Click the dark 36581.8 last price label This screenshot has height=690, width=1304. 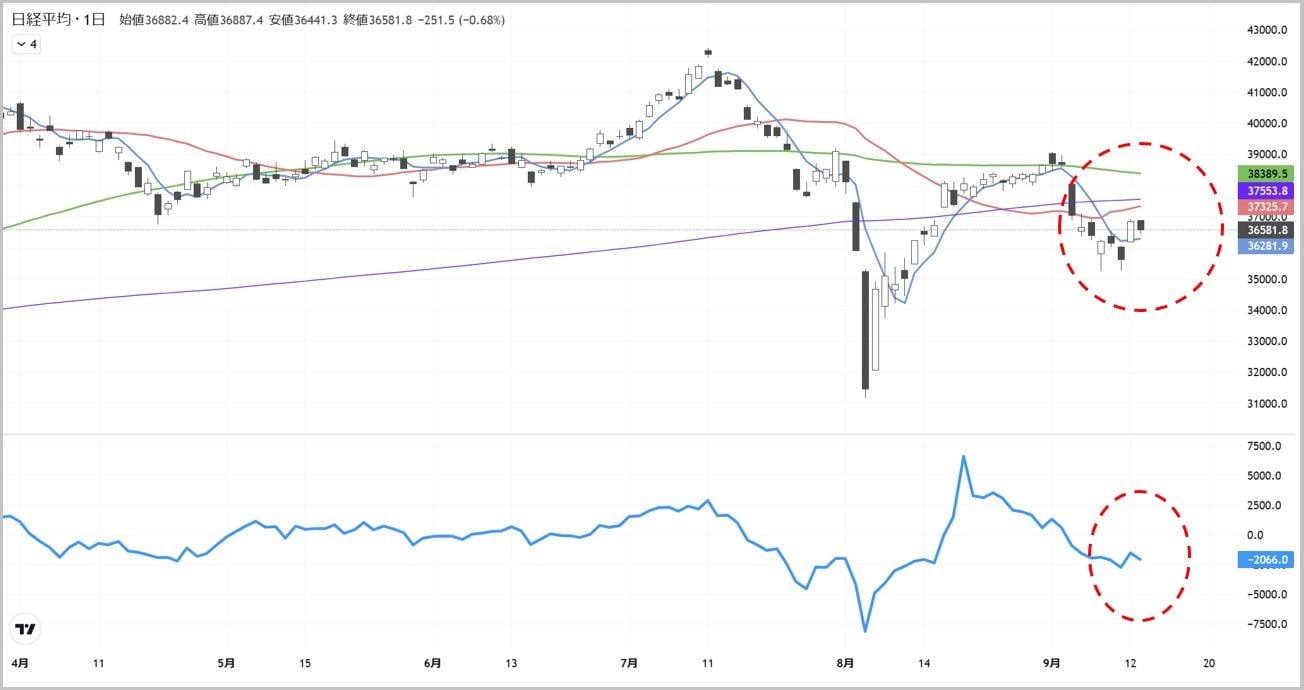(x=1265, y=230)
